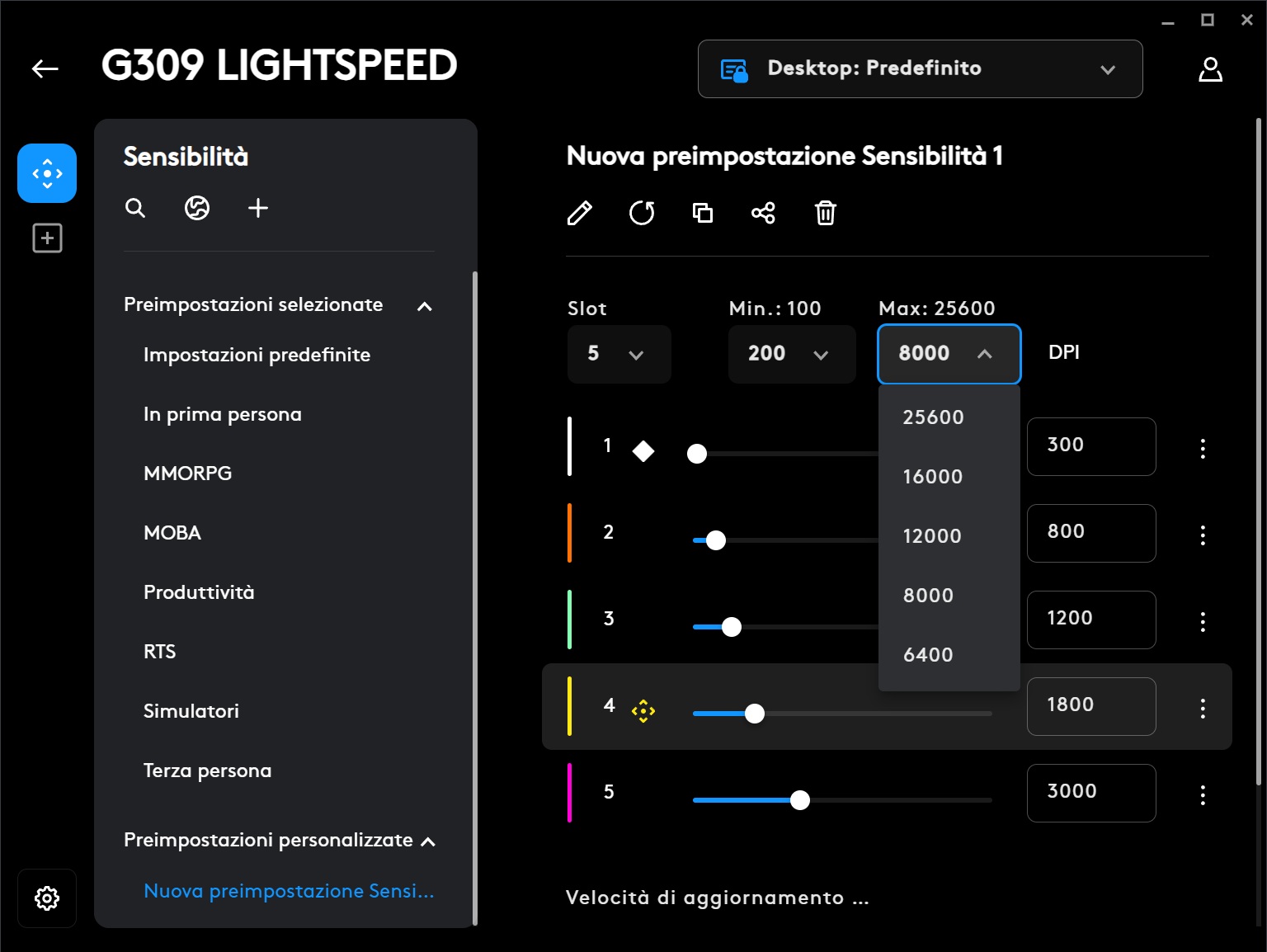Choose 12000 from the max DPI list

click(x=949, y=535)
